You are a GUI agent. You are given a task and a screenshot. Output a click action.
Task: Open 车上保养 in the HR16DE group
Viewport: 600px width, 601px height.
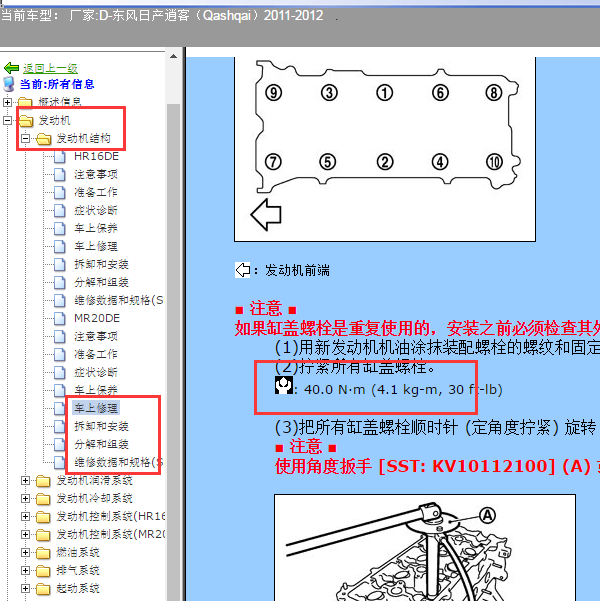[x=96, y=228]
